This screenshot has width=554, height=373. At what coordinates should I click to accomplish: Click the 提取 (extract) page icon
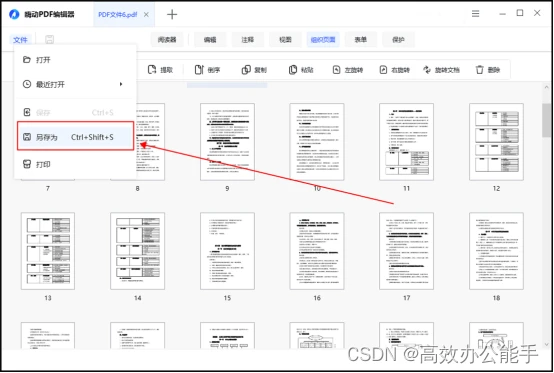point(152,70)
